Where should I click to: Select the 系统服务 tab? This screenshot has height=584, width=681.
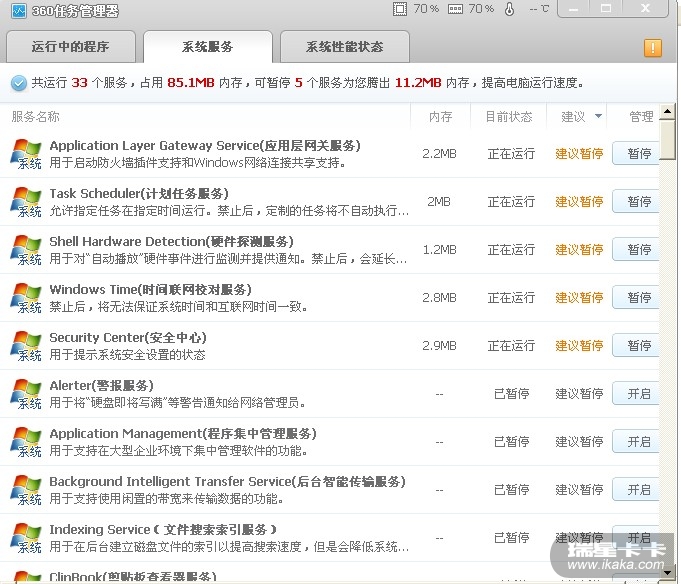(x=208, y=46)
